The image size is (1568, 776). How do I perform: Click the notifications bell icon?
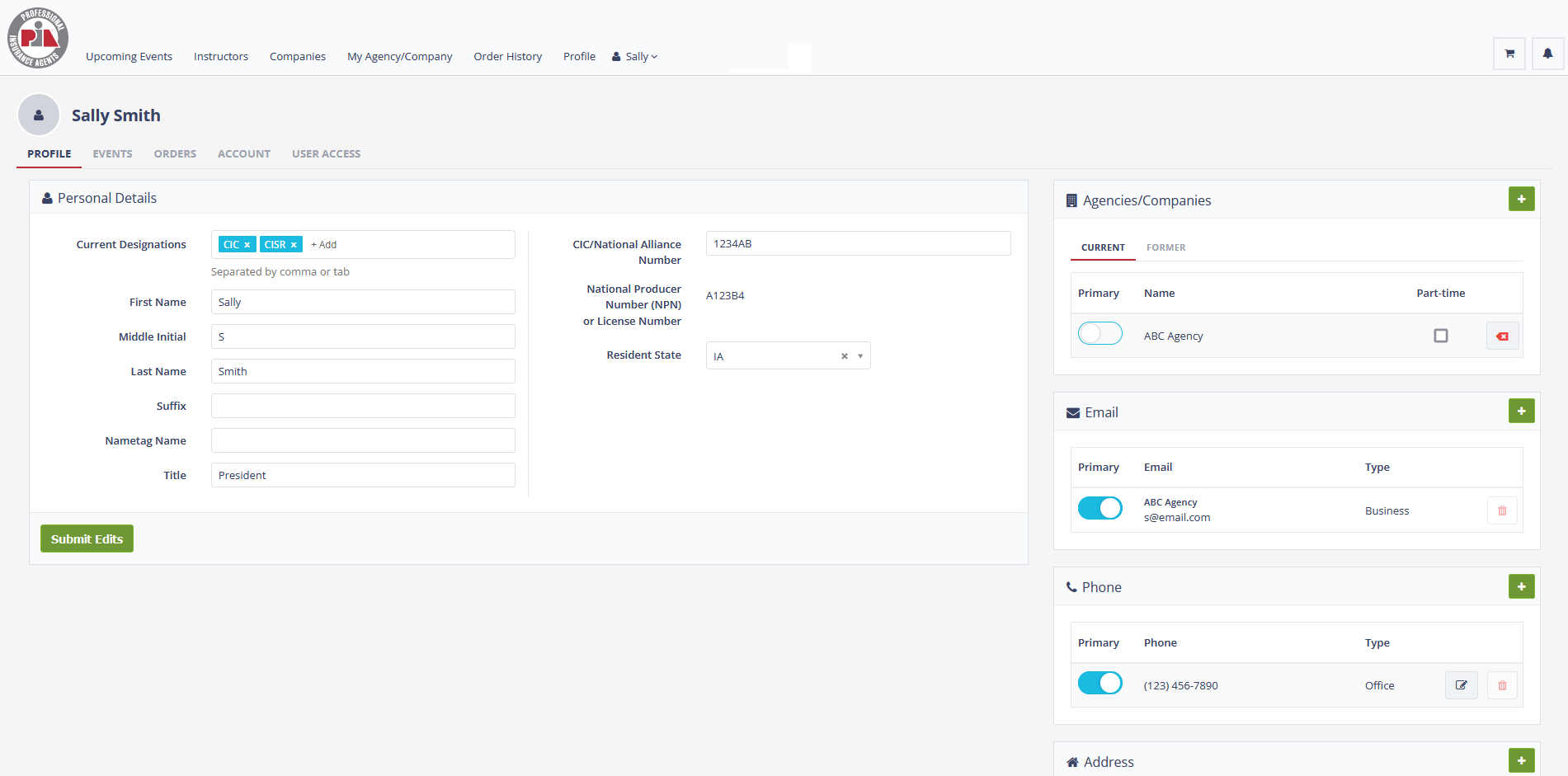(x=1547, y=54)
